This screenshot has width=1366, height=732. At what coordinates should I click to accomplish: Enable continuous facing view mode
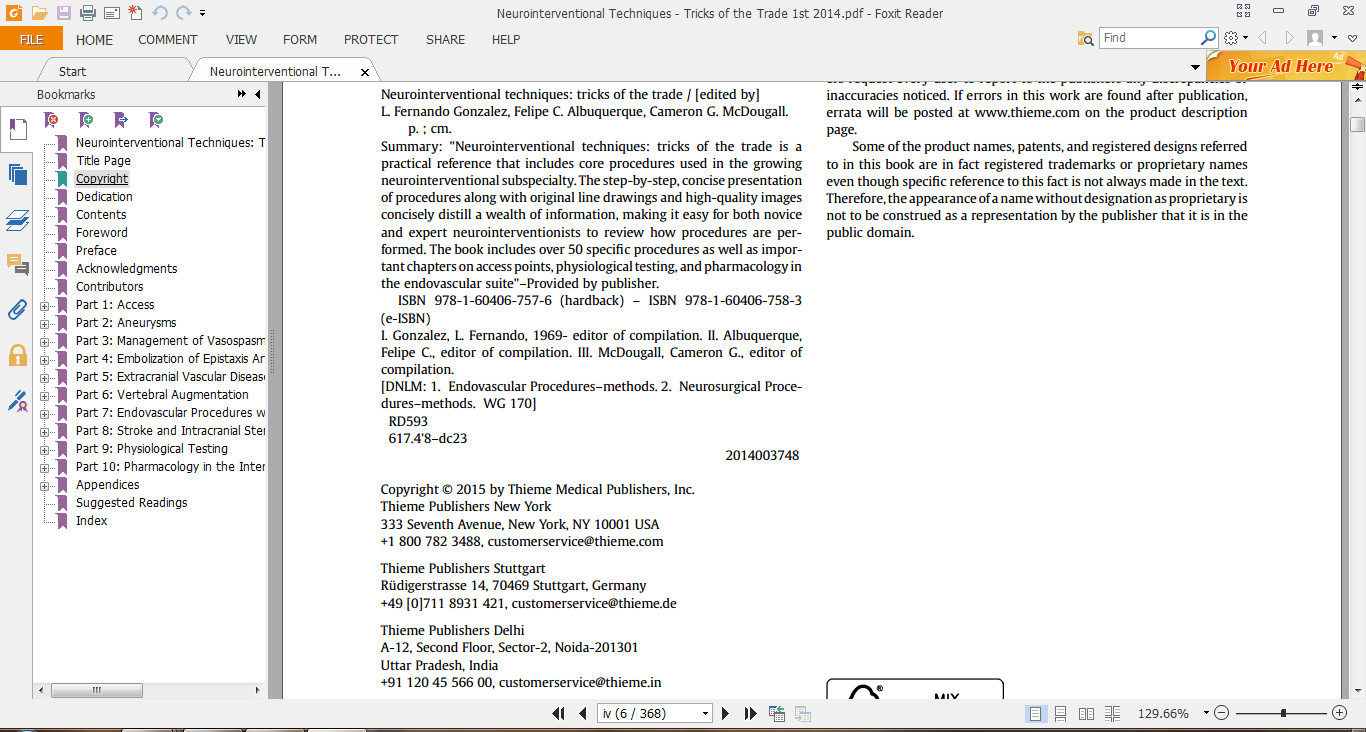pyautogui.click(x=1110, y=713)
